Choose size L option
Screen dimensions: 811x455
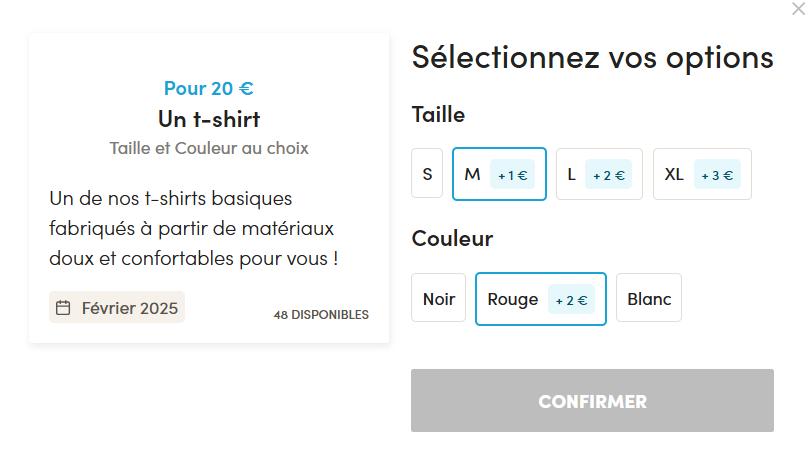[x=599, y=174]
